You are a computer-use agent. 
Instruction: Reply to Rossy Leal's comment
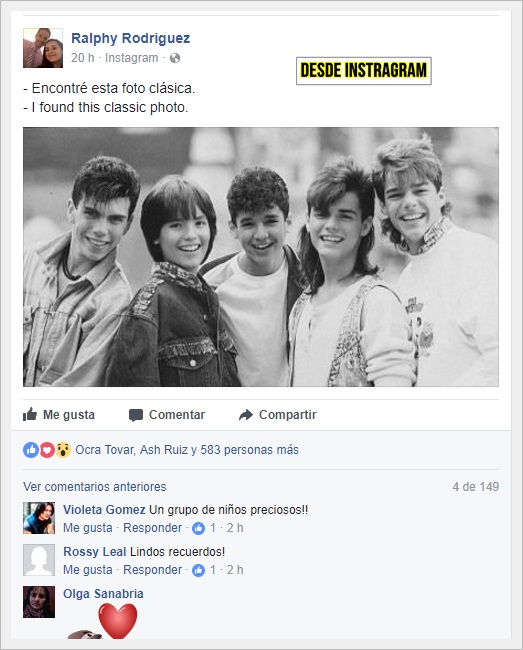point(153,570)
